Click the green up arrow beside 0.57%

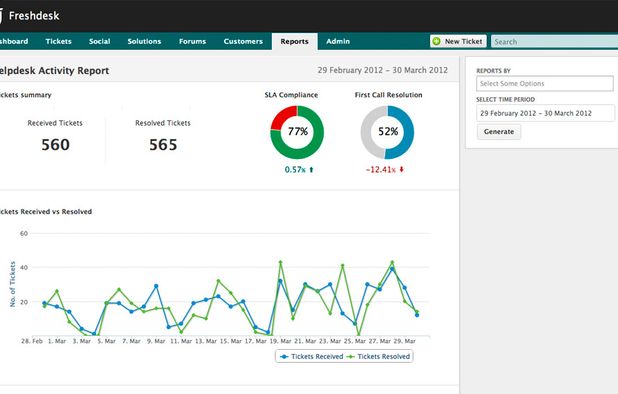311,169
